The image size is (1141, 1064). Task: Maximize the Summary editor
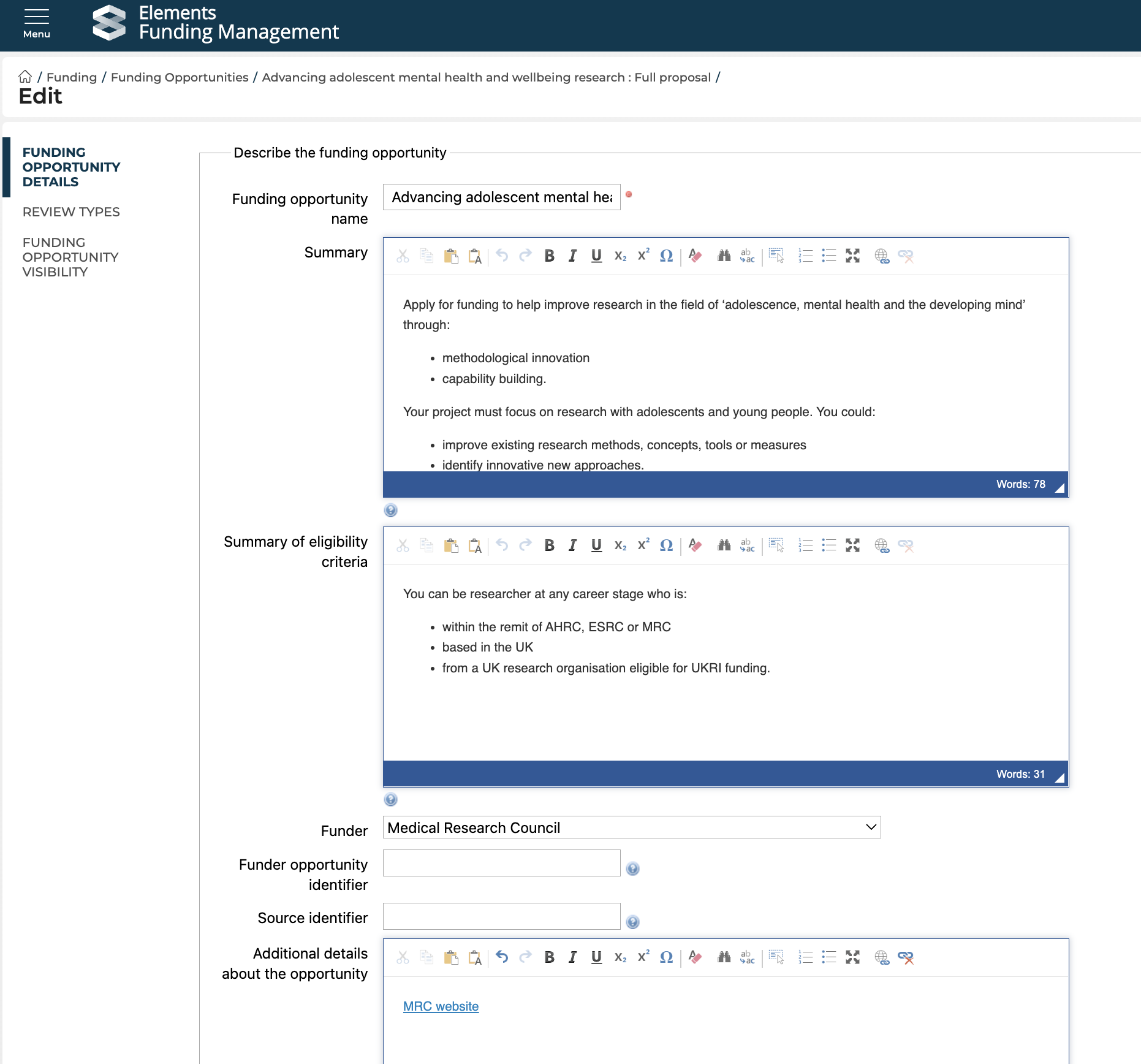pyautogui.click(x=852, y=256)
